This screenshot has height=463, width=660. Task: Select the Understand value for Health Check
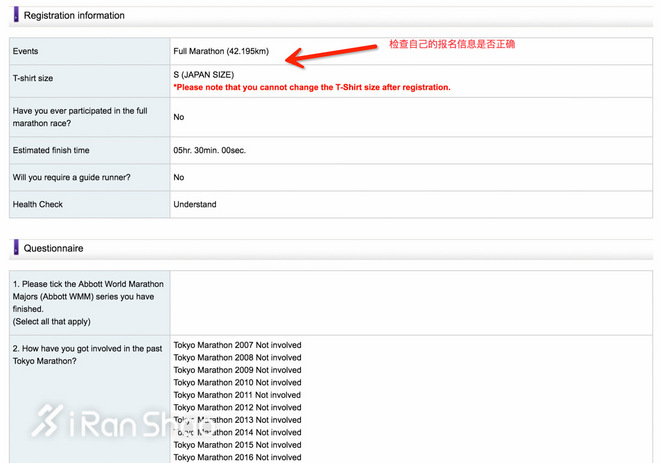[195, 204]
